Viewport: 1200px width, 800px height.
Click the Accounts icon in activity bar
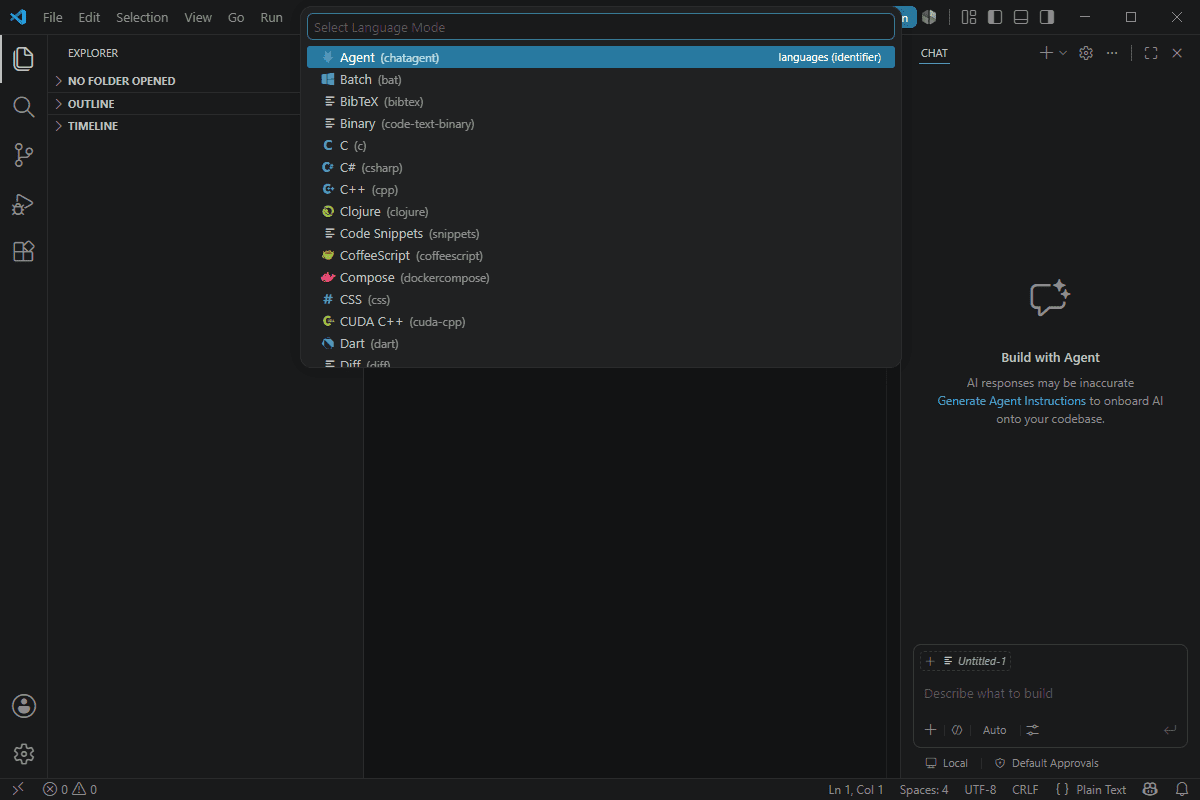click(24, 706)
